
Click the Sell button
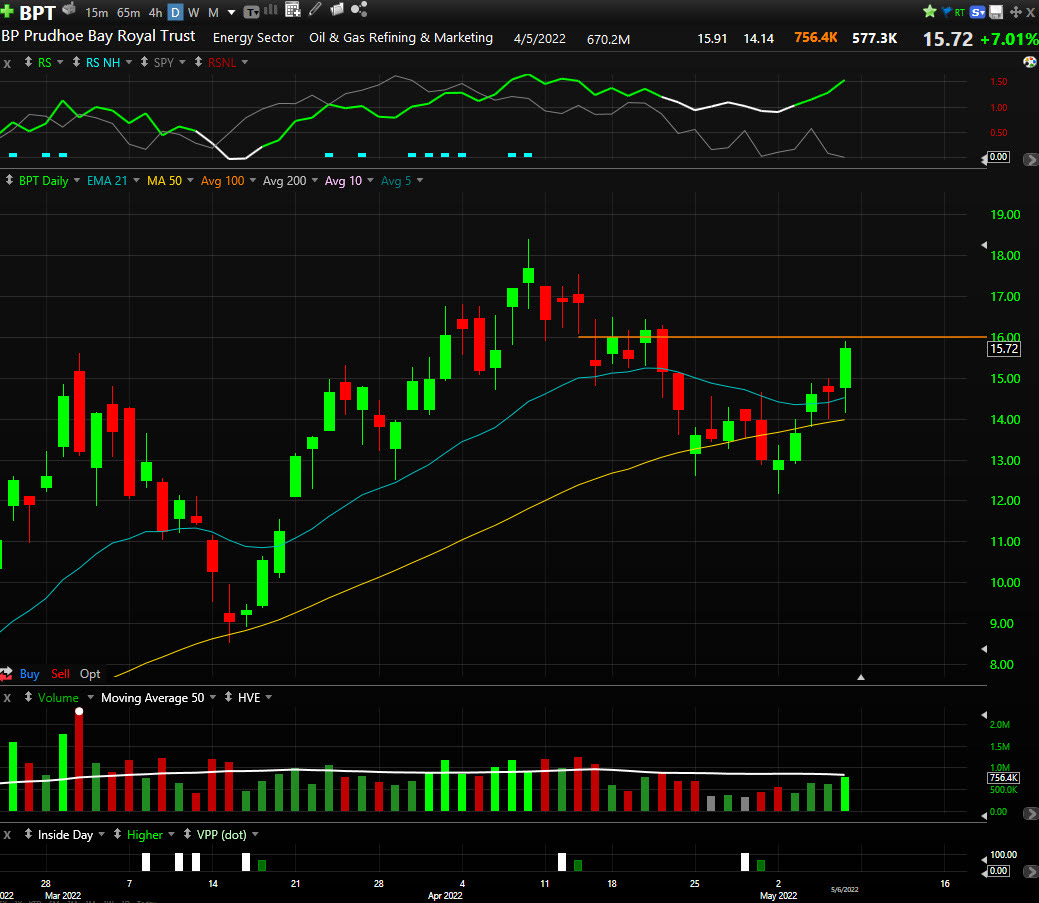point(60,674)
